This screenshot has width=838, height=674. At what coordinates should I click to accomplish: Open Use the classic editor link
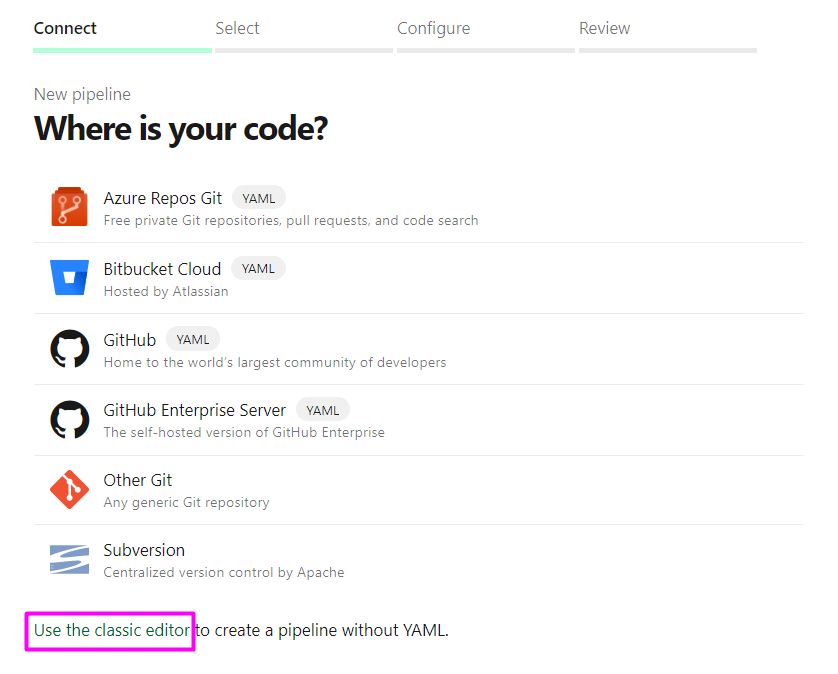point(112,630)
